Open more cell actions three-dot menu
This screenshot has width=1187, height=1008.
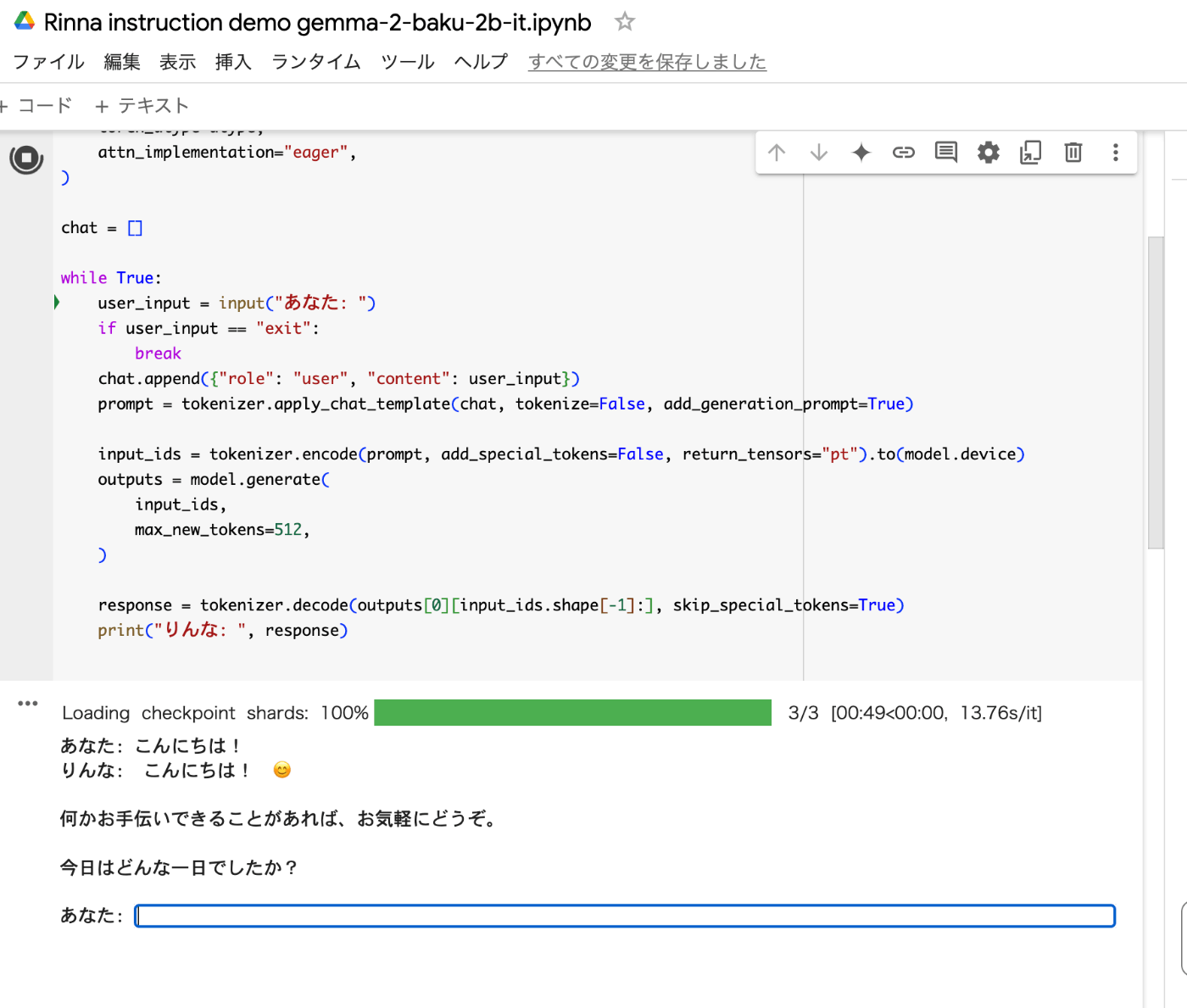pyautogui.click(x=1116, y=153)
